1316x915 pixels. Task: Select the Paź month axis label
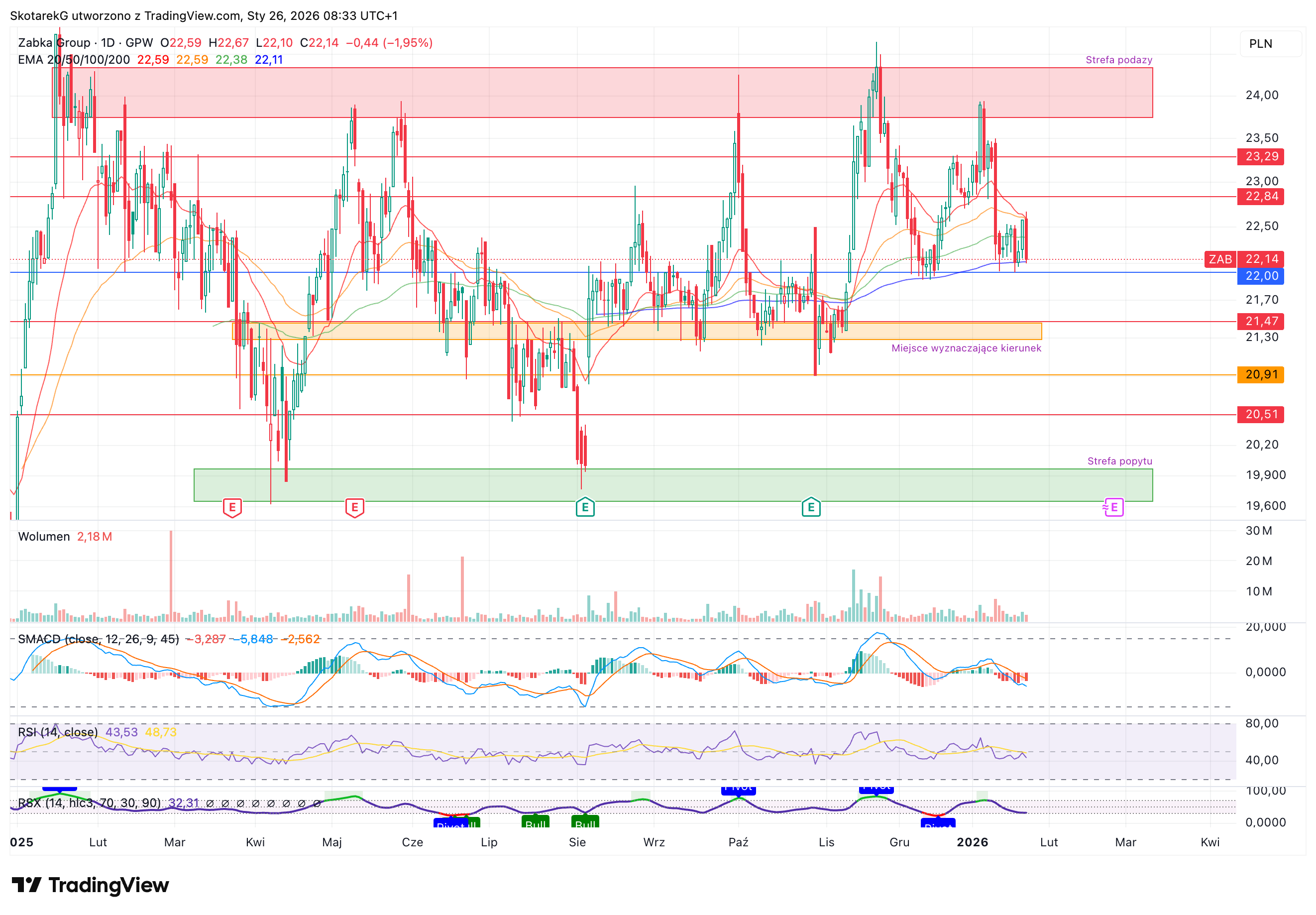(x=738, y=843)
